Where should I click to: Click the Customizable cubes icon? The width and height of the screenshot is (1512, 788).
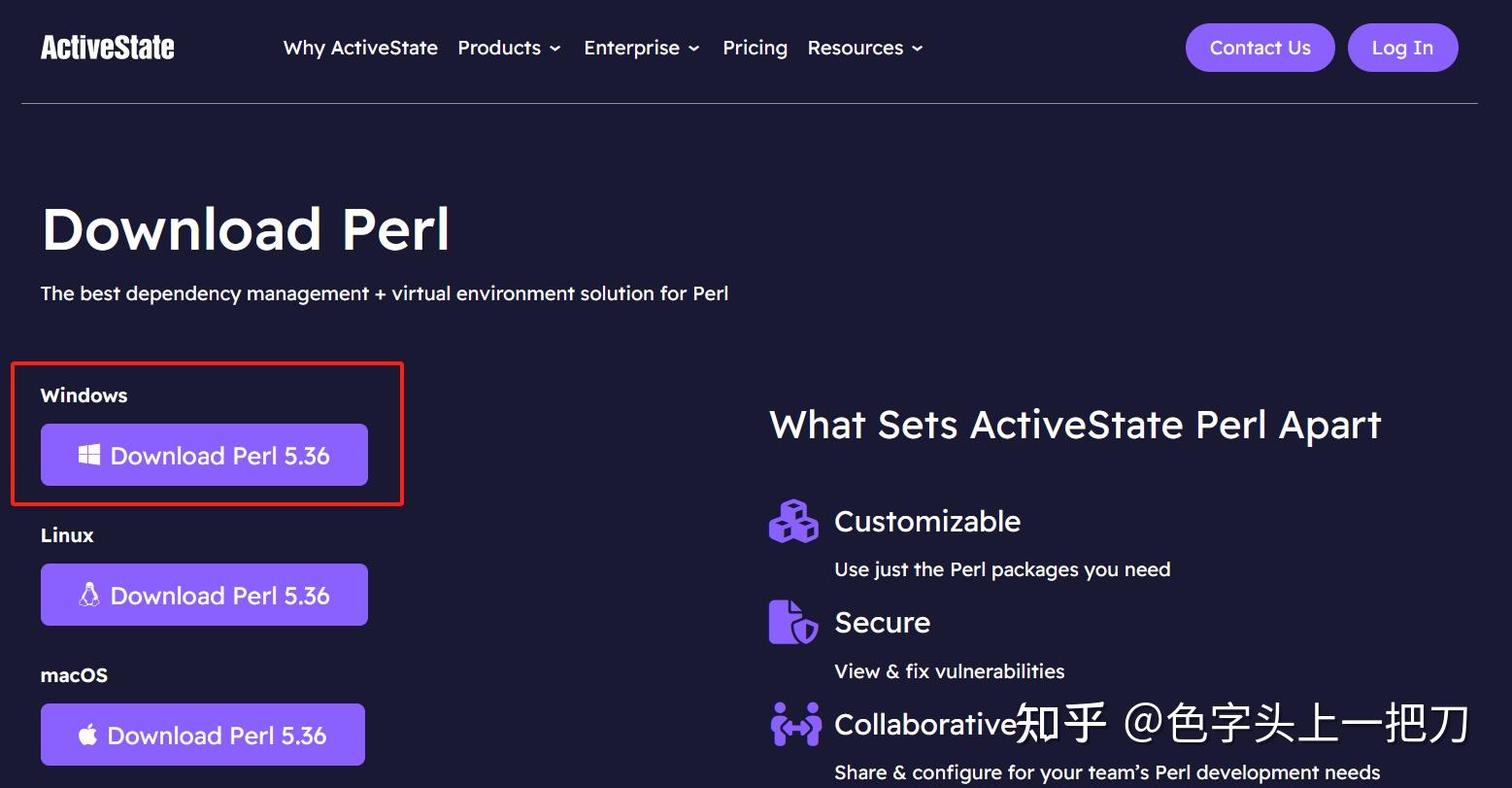[x=794, y=521]
